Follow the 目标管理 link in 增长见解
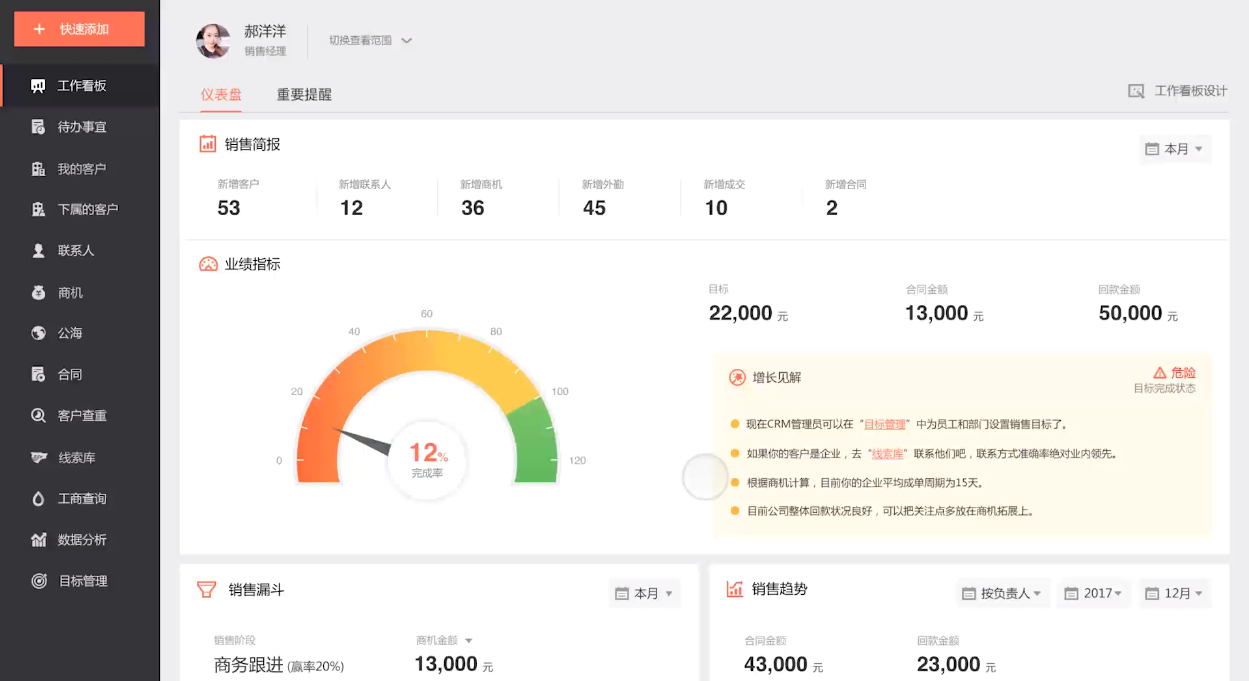Viewport: 1249px width, 681px height. [884, 424]
